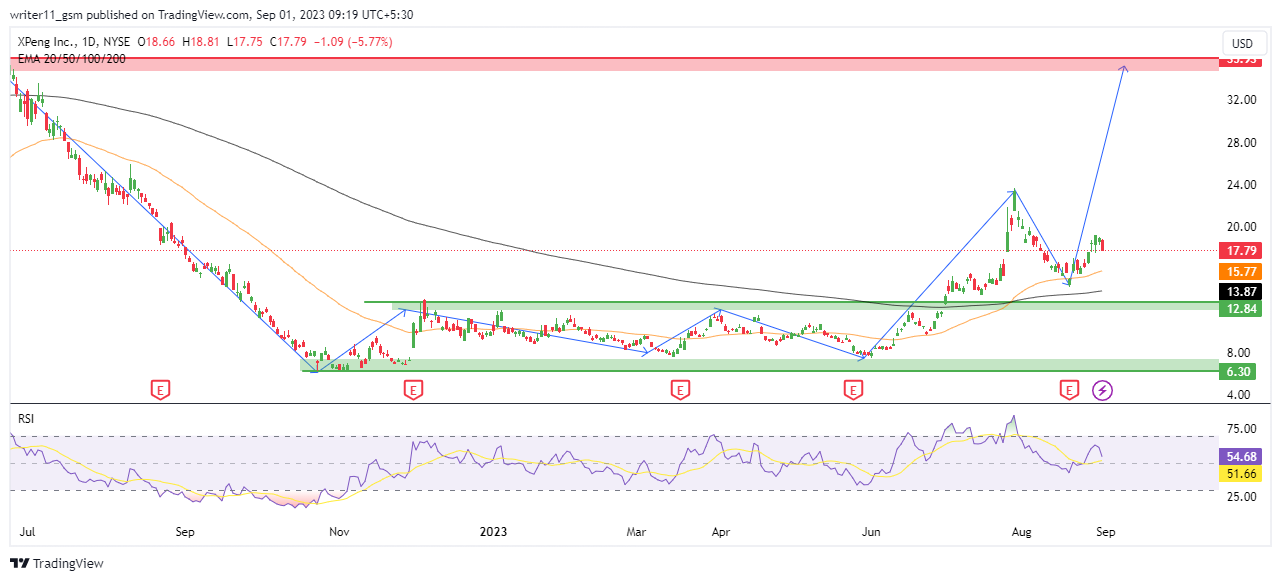Click the earnings marker near late November
1281x581 pixels.
click(x=413, y=389)
